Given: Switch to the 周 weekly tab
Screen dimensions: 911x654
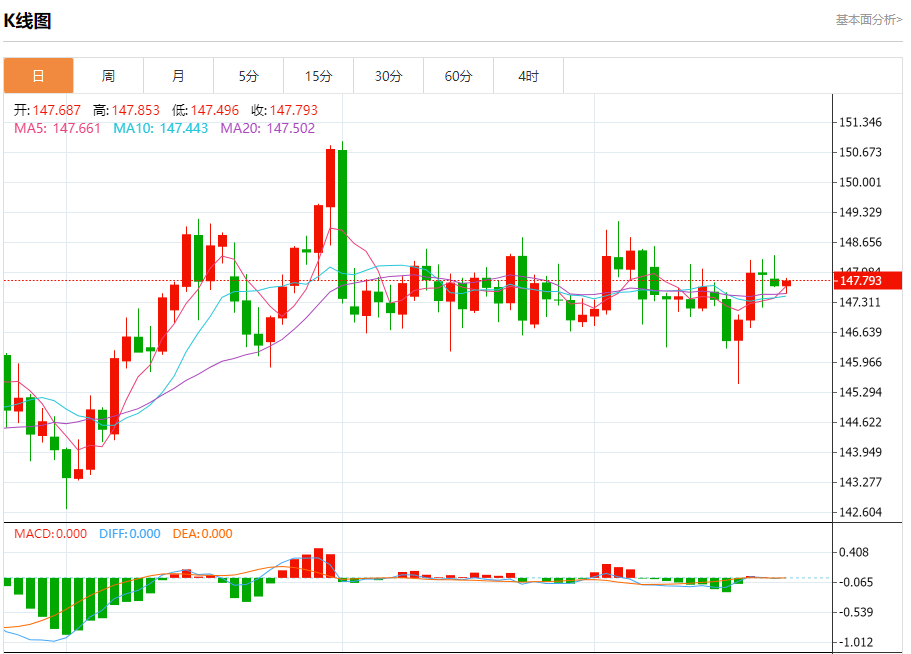Looking at the screenshot, I should 108,76.
